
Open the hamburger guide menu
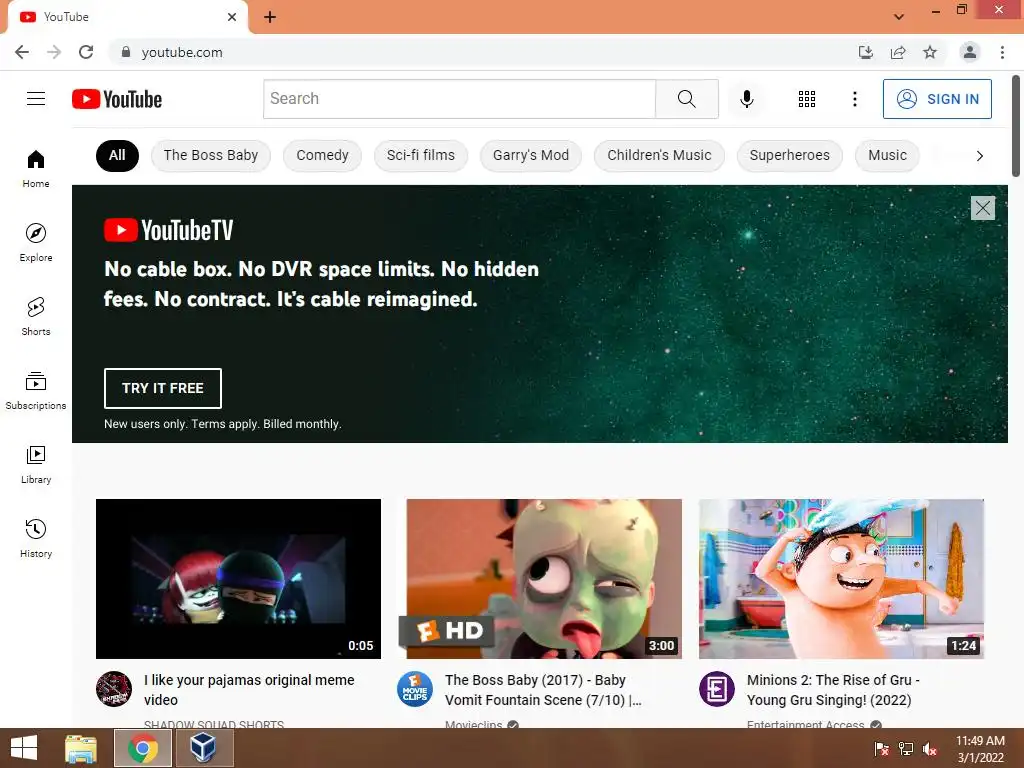[36, 99]
